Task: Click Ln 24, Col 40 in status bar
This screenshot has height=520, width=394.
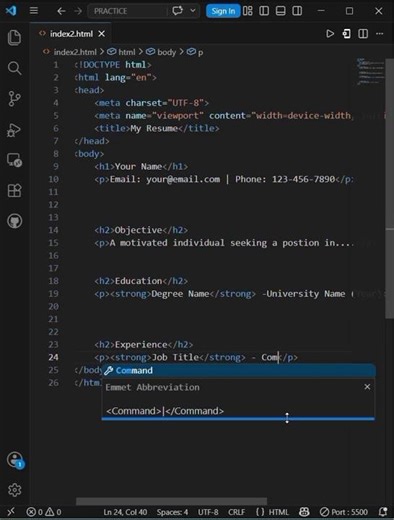Action: 125,512
